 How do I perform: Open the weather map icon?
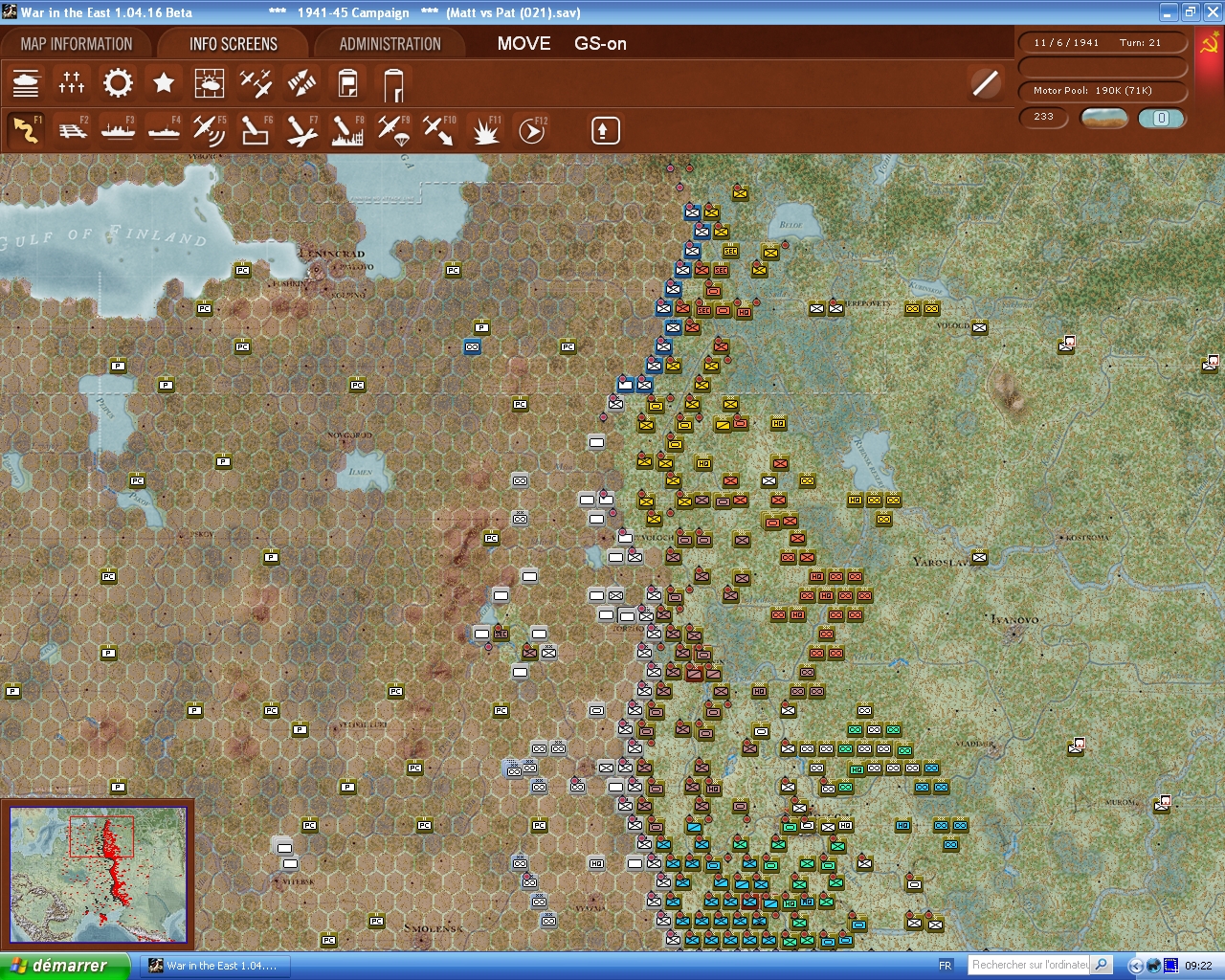(210, 83)
